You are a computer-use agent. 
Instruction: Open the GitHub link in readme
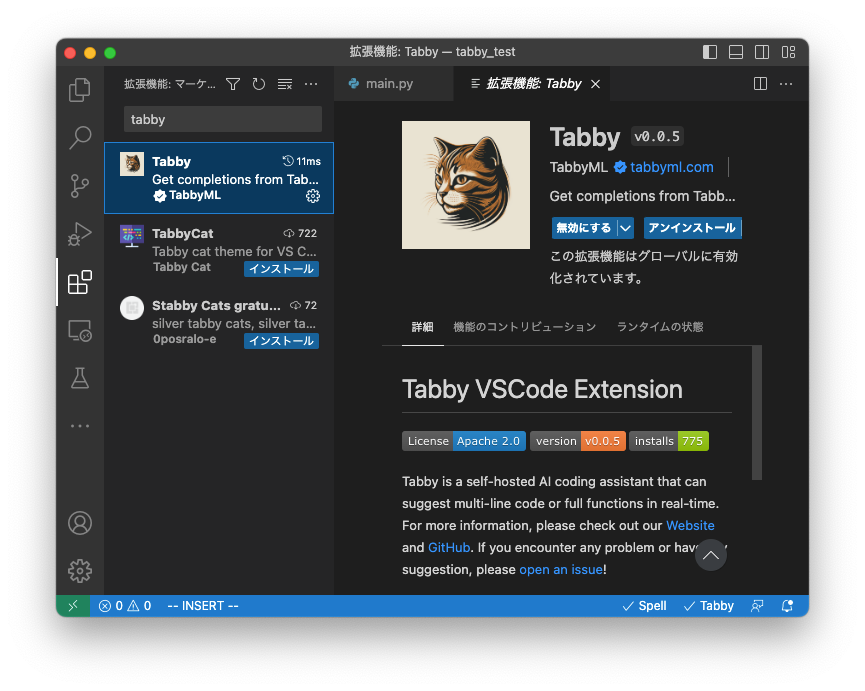[449, 547]
